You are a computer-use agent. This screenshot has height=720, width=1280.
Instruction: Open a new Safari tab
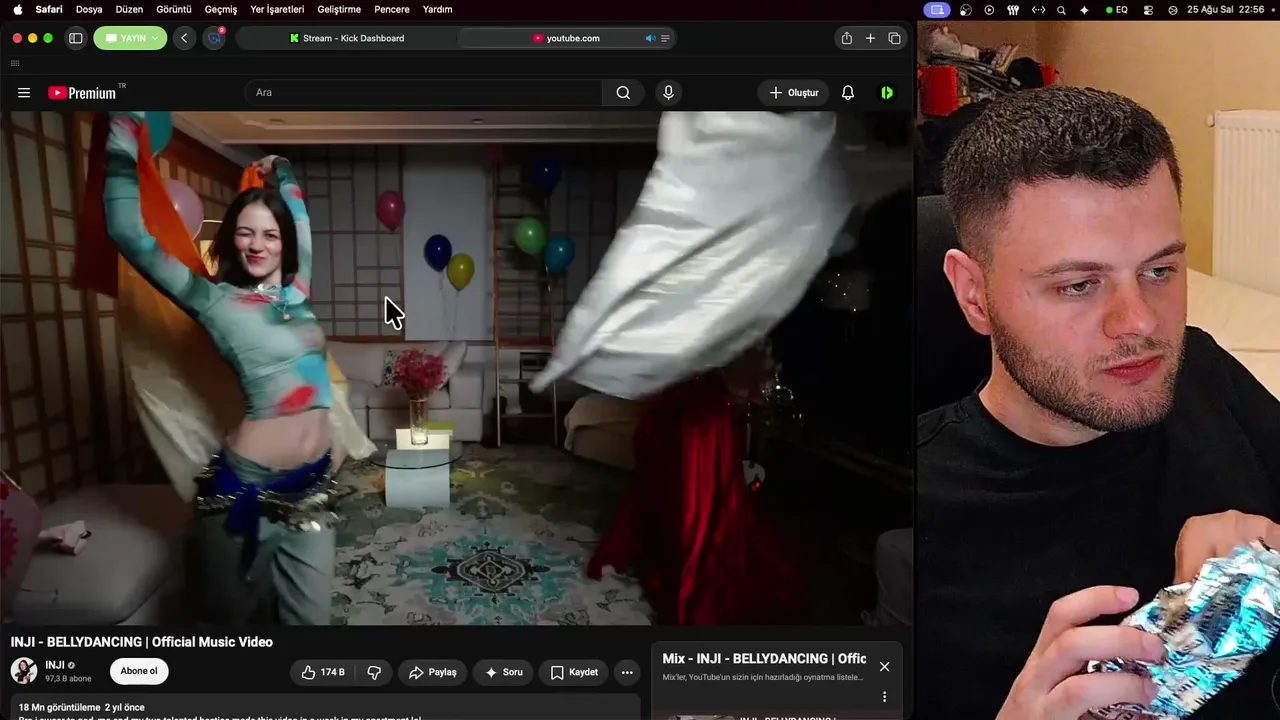coord(870,38)
